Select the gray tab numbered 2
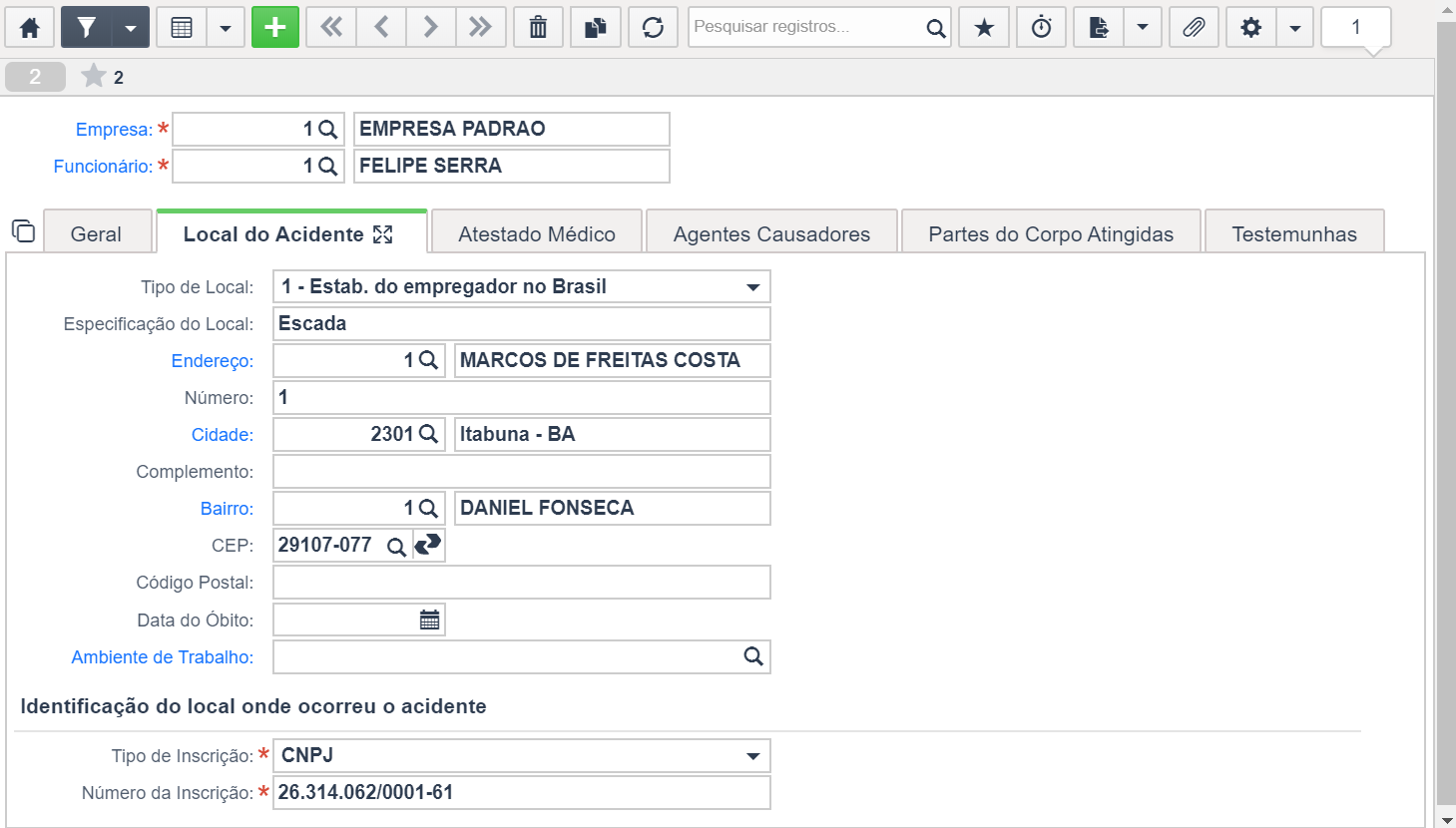The image size is (1456, 828). click(35, 77)
